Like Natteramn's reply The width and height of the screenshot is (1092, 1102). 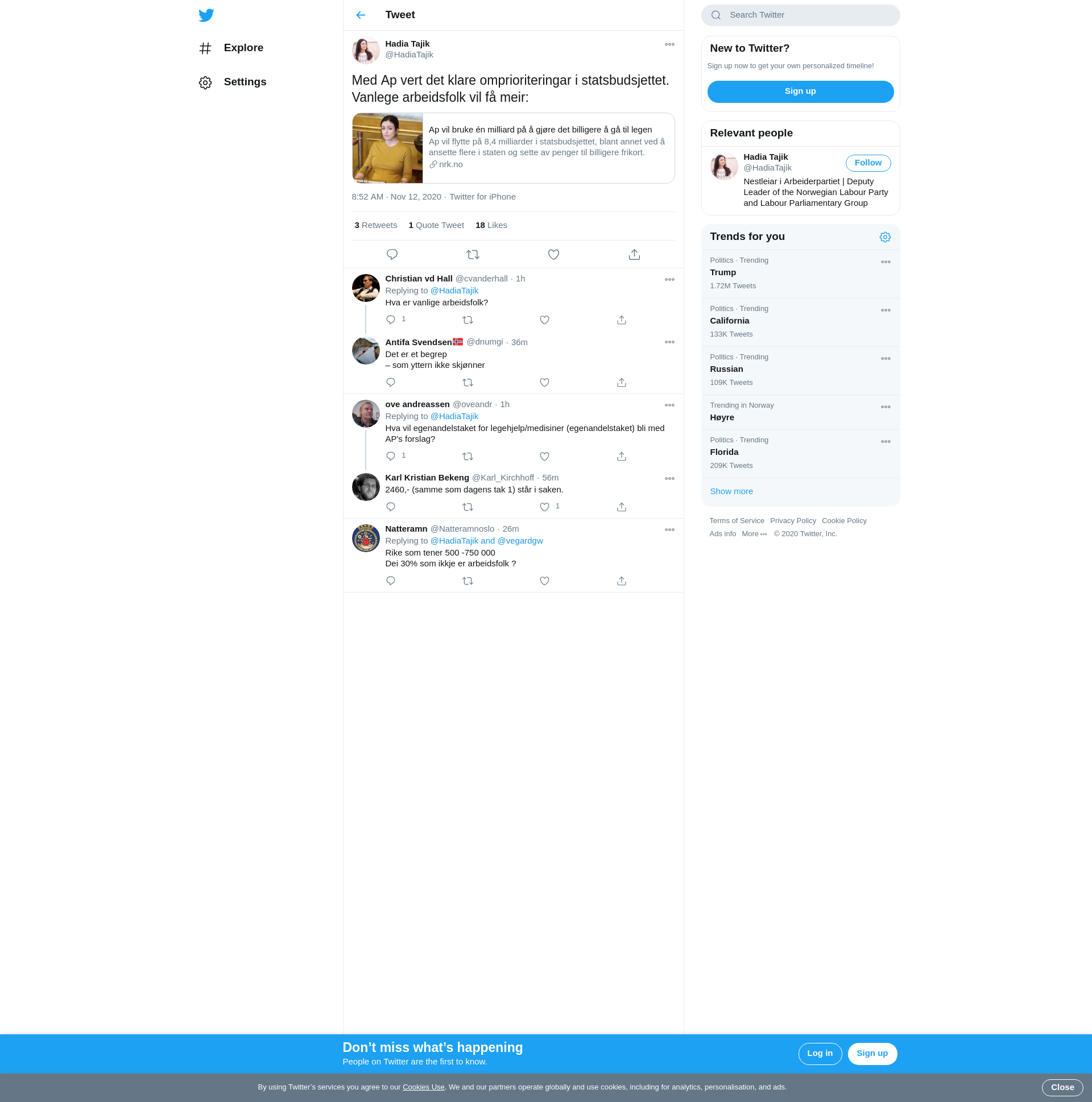(544, 581)
